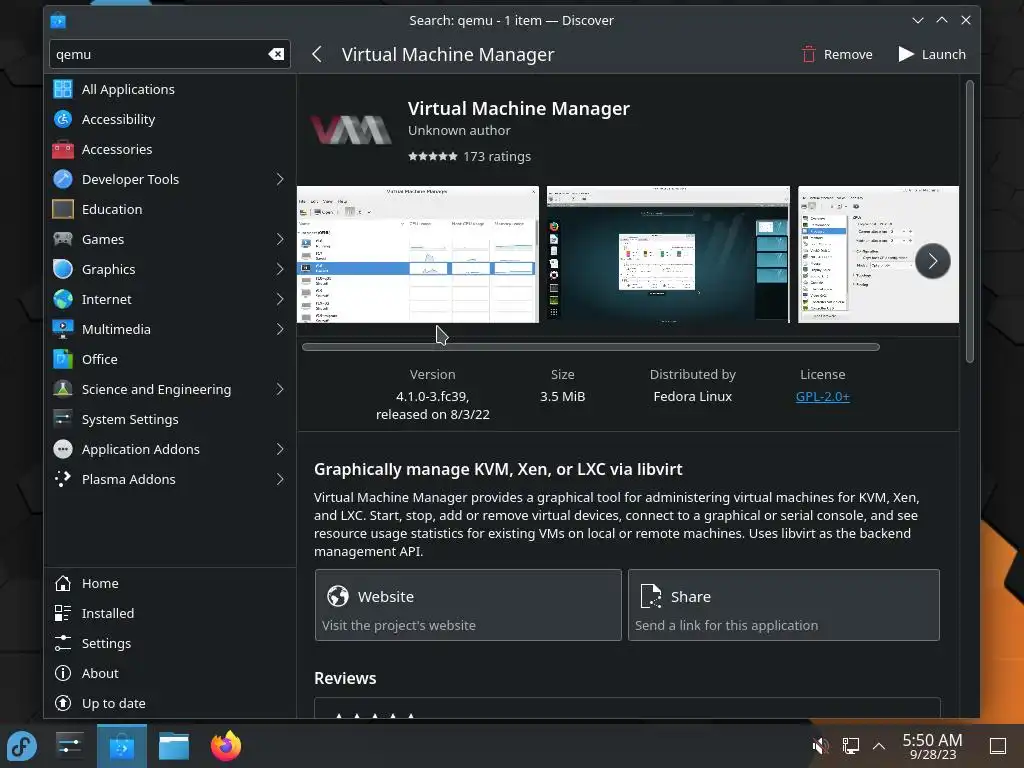Select the Office category
Image resolution: width=1024 pixels, height=768 pixels.
(170, 359)
